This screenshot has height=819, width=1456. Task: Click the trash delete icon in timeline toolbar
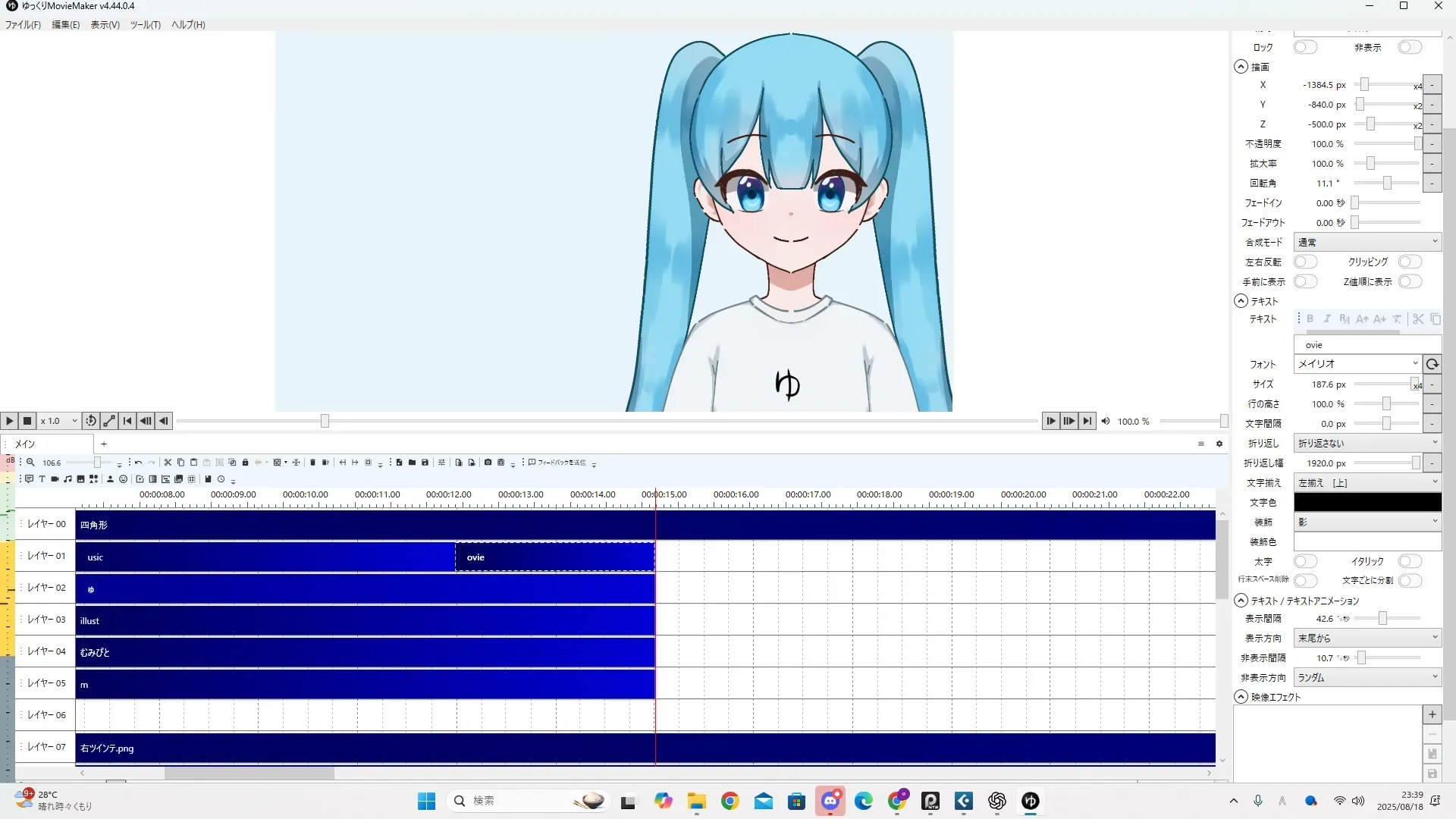312,463
